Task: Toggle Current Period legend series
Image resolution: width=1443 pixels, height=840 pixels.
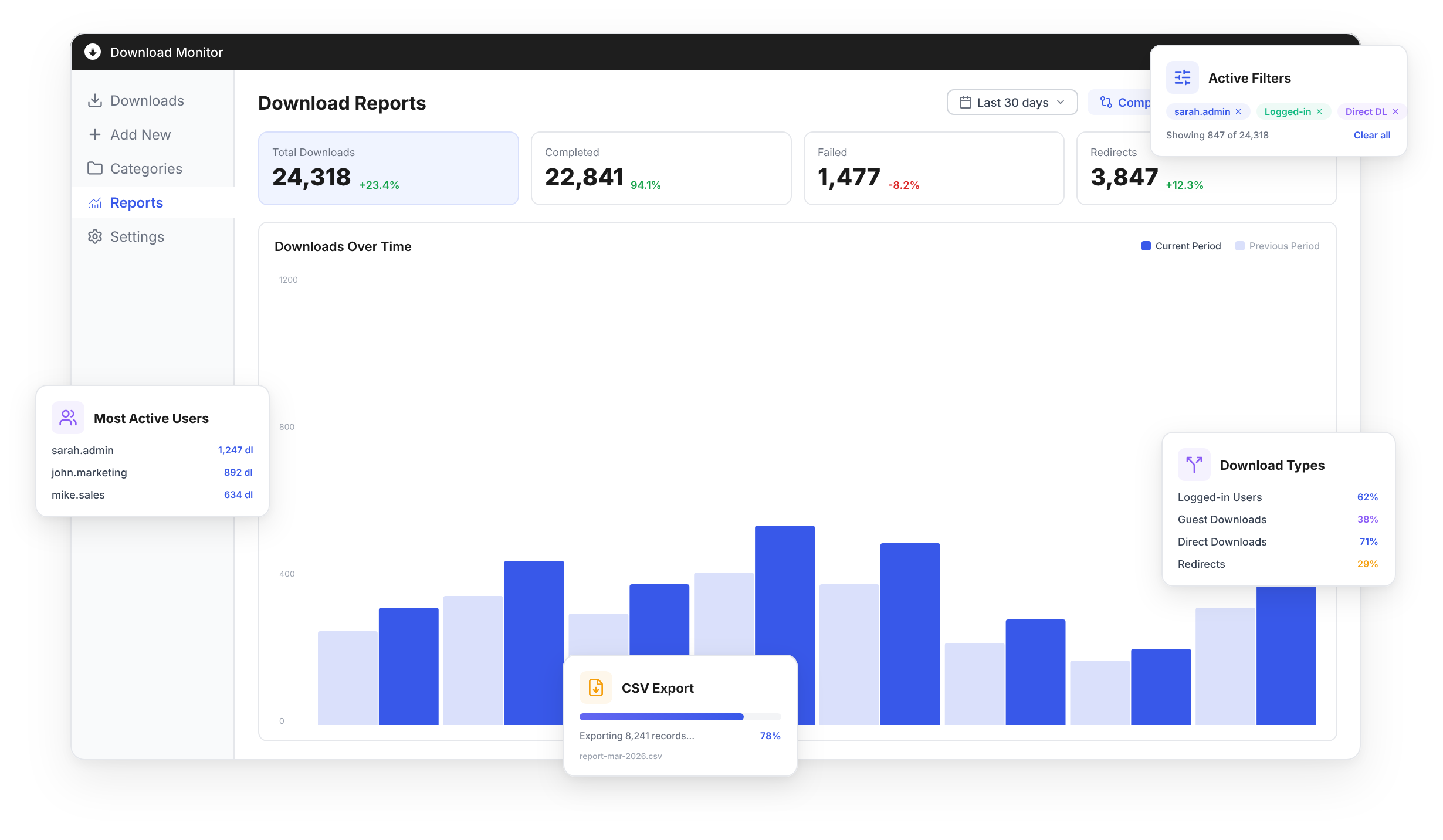Action: tap(1181, 246)
